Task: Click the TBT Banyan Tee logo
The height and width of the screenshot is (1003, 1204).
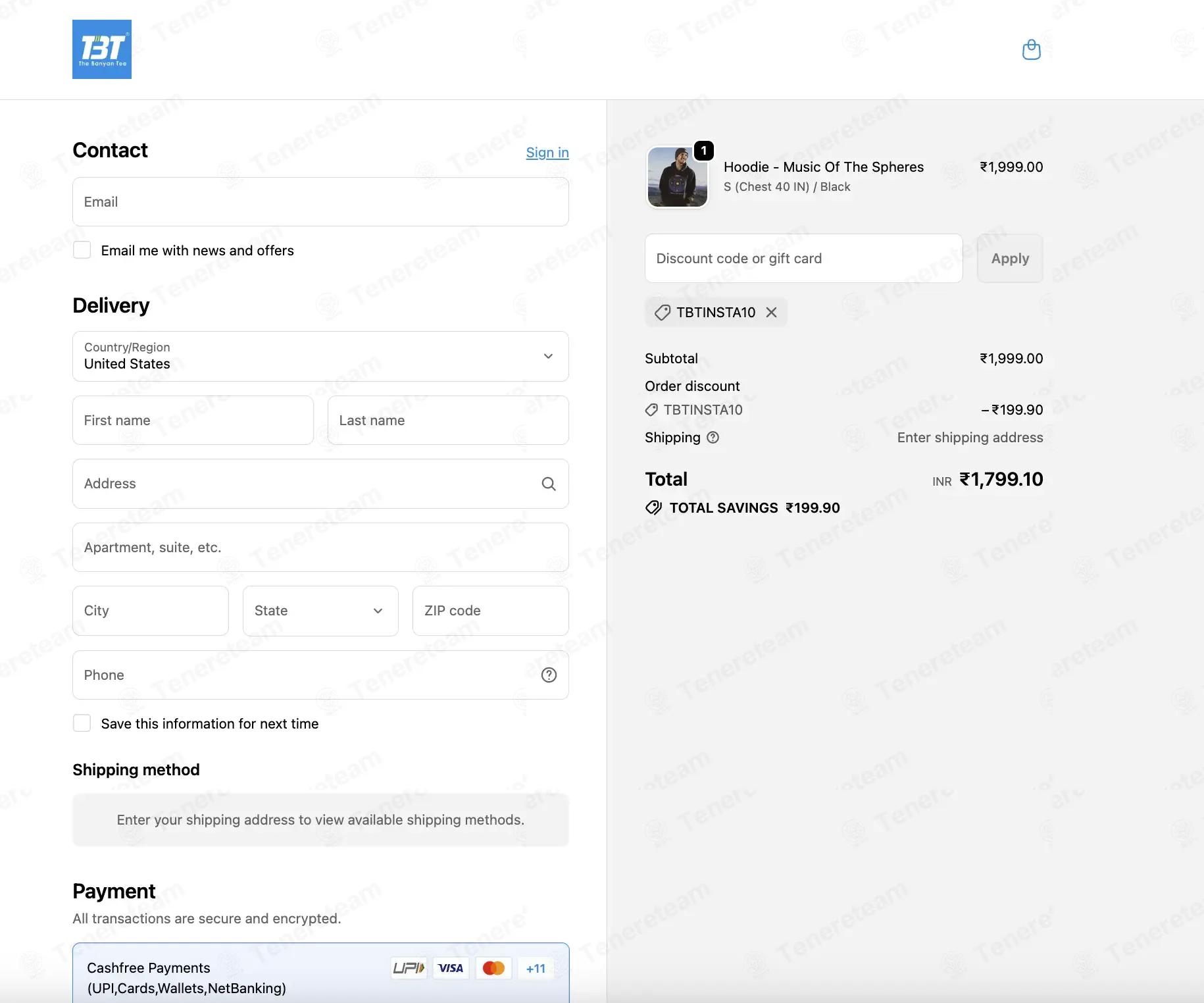Action: click(102, 49)
